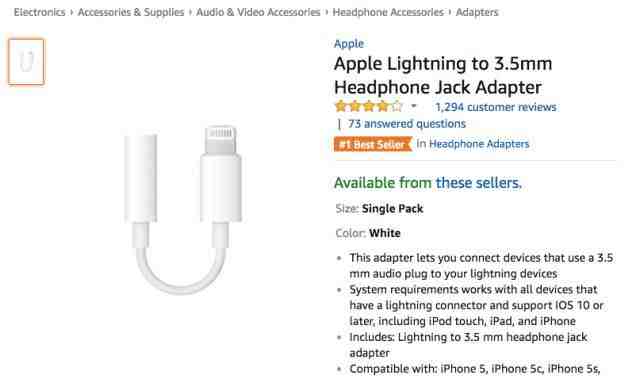Viewport: 640px width, 379px height.
Task: Select the adapter product thumbnail
Action: pyautogui.click(x=26, y=62)
